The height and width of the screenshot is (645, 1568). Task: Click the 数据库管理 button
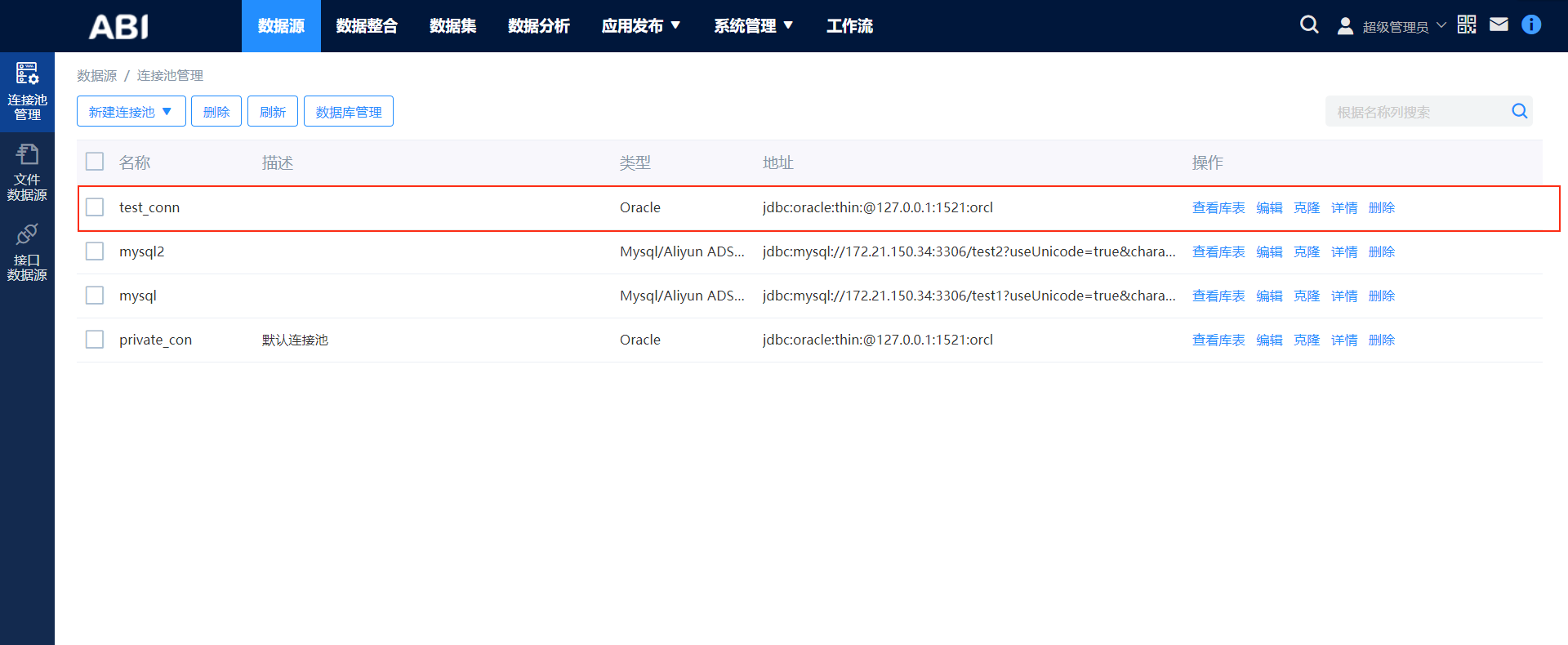349,112
